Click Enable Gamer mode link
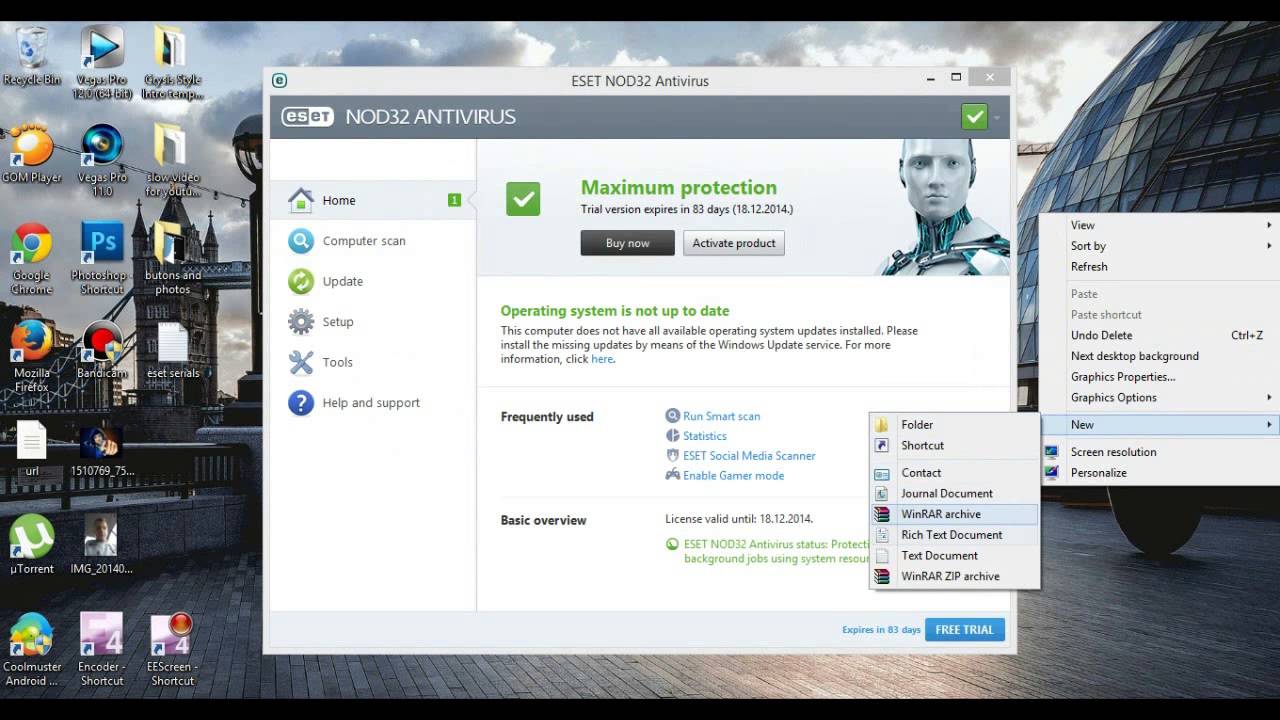The image size is (1280, 720). (733, 476)
